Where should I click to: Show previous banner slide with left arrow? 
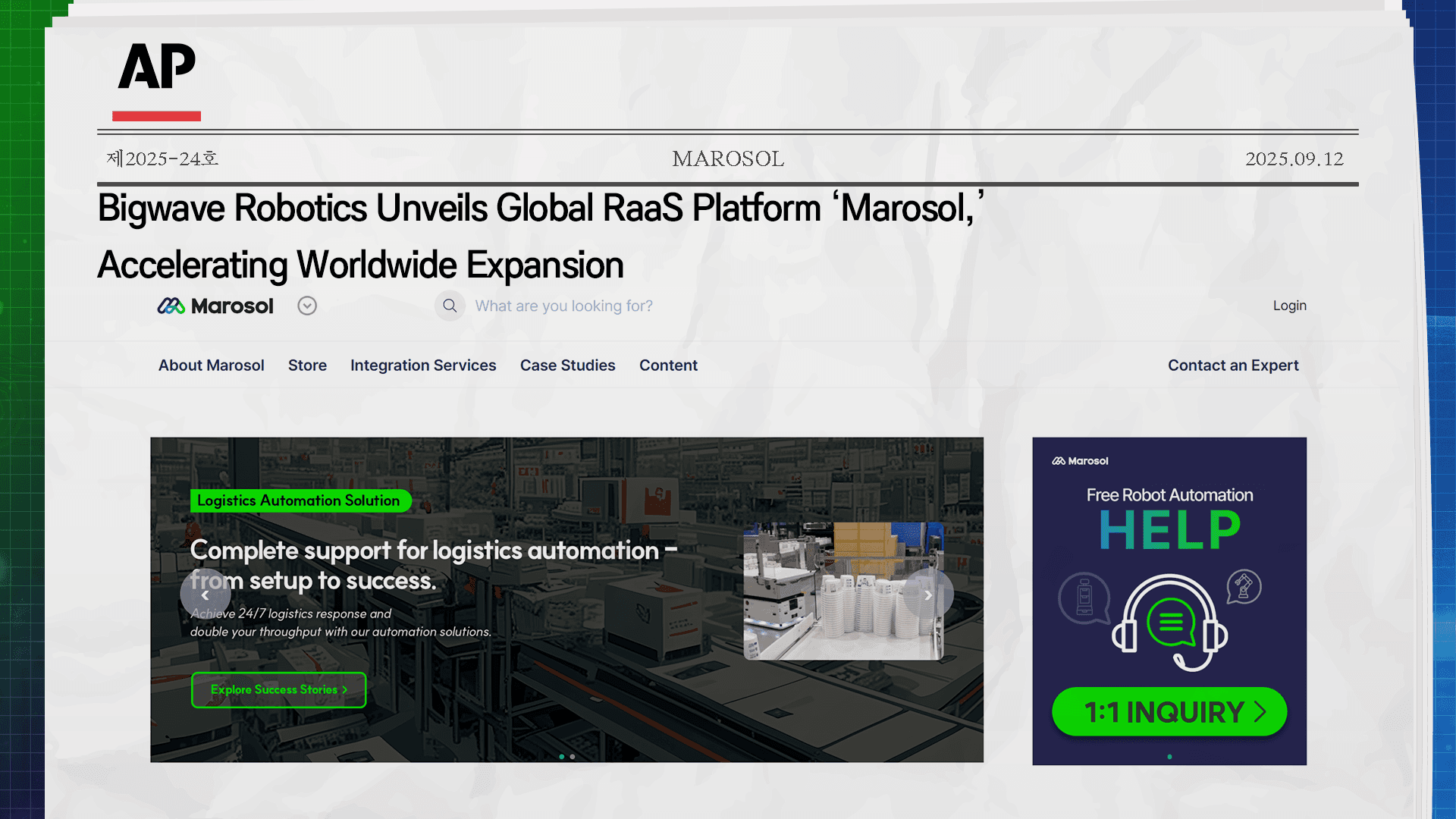[x=205, y=595]
